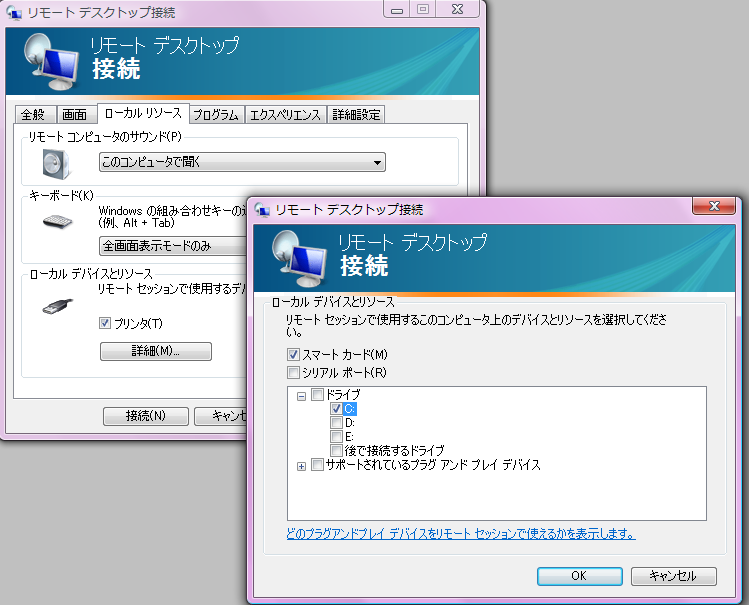Enable the シリアル ポート(R) checkbox
749x605 pixels.
tap(293, 372)
